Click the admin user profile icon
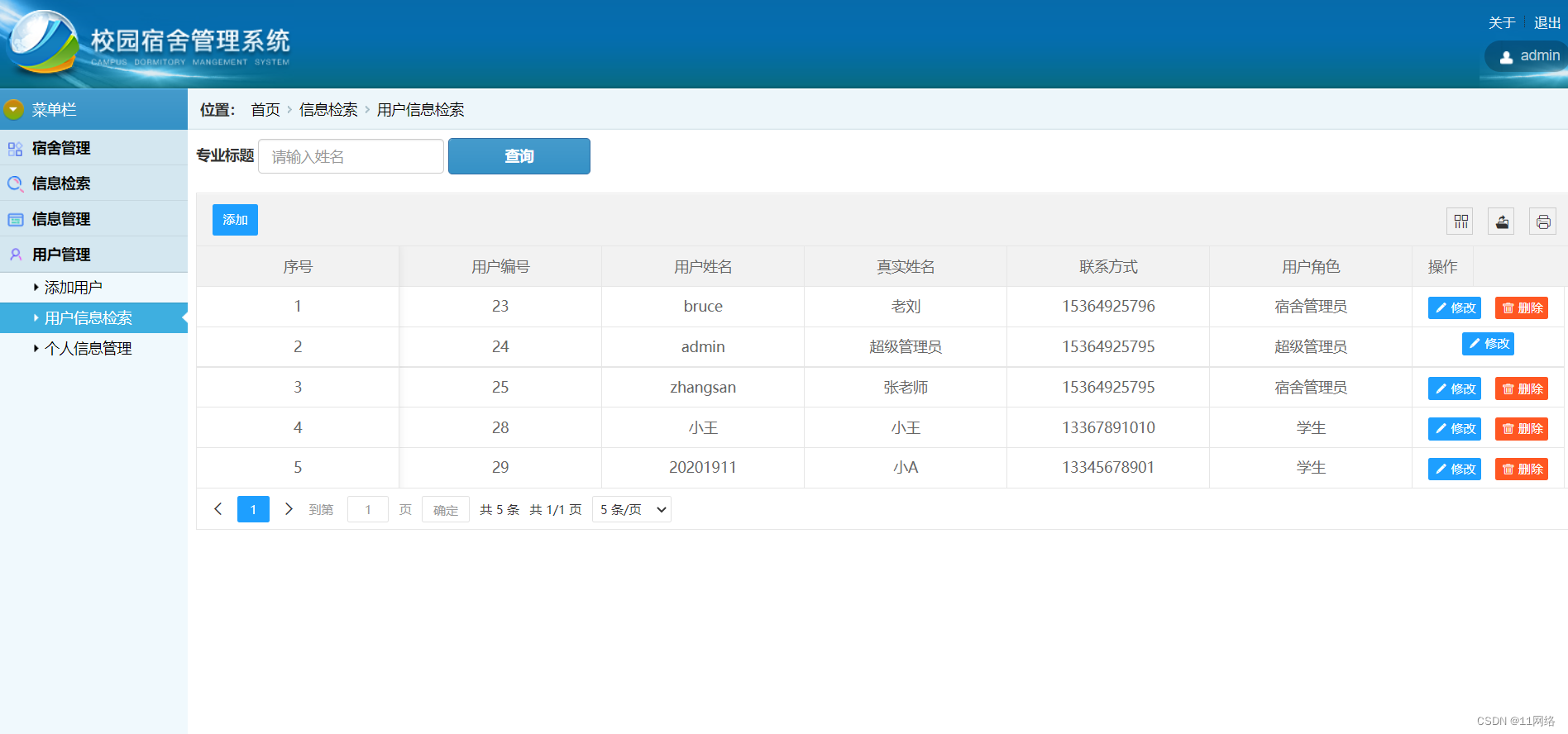Screen dimensions: 1568x734 tap(1506, 57)
